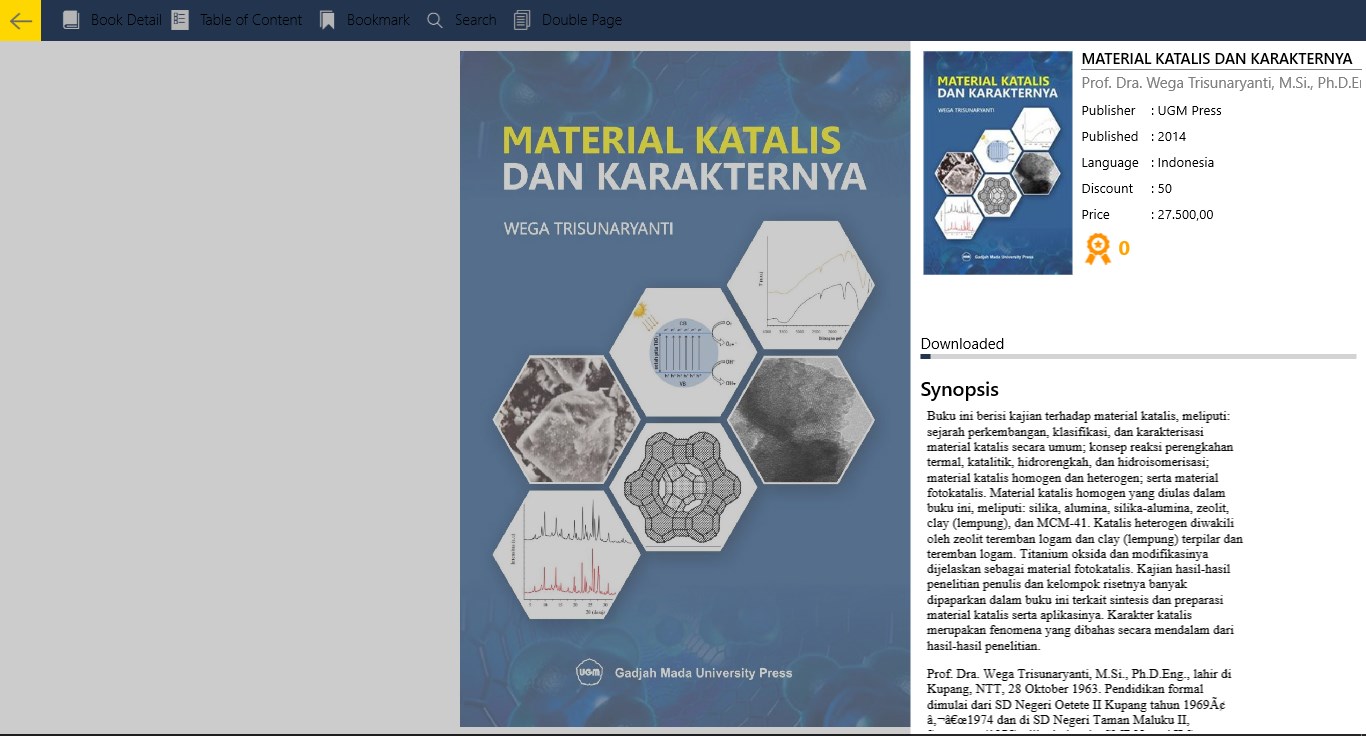Click the Discount value 50
This screenshot has height=736, width=1366.
pyautogui.click(x=1165, y=189)
